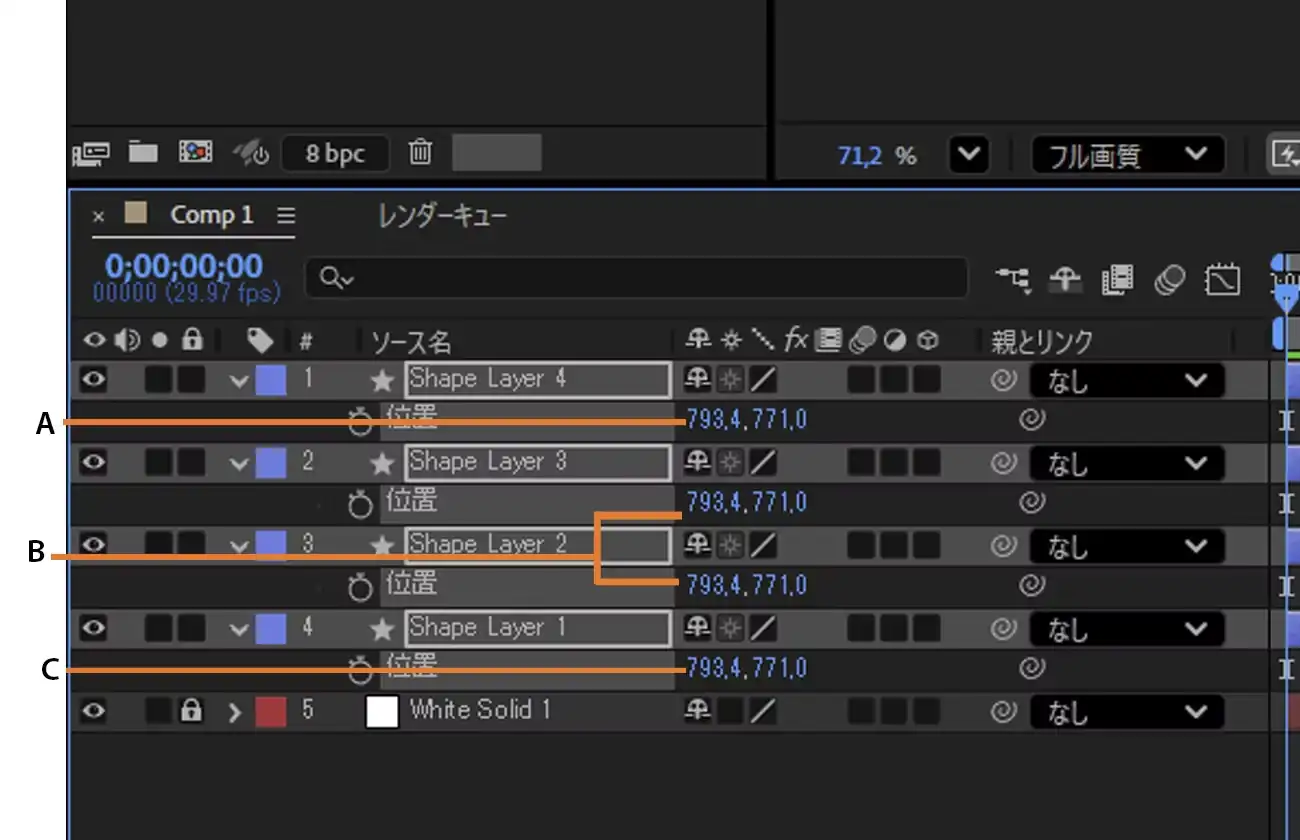The height and width of the screenshot is (840, 1300).
Task: Create a new folder in the project panel
Action: [x=142, y=152]
